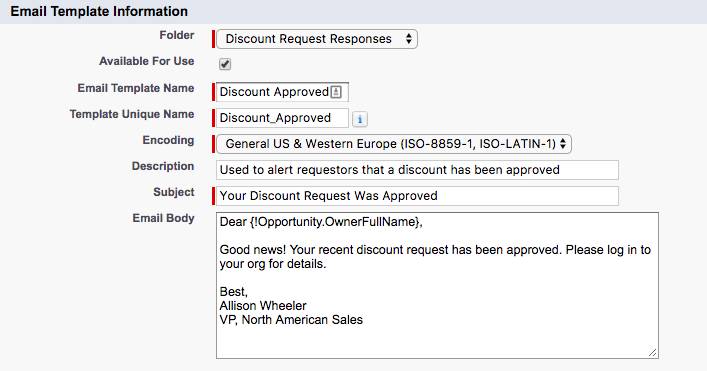This screenshot has width=707, height=371.
Task: Click the info icon beside Template Unique Name
Action: (x=359, y=119)
